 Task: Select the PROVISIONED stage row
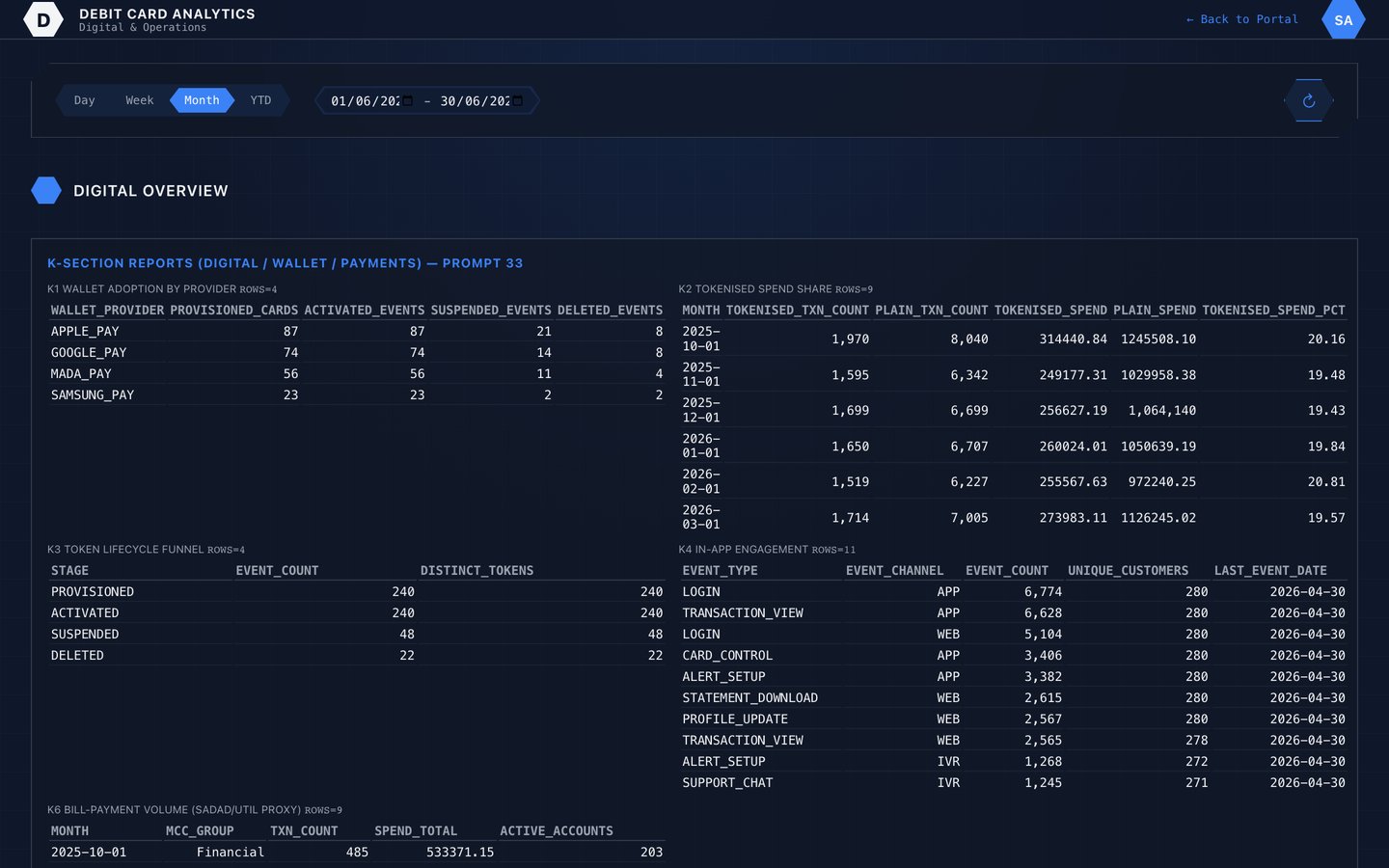pyautogui.click(x=357, y=592)
